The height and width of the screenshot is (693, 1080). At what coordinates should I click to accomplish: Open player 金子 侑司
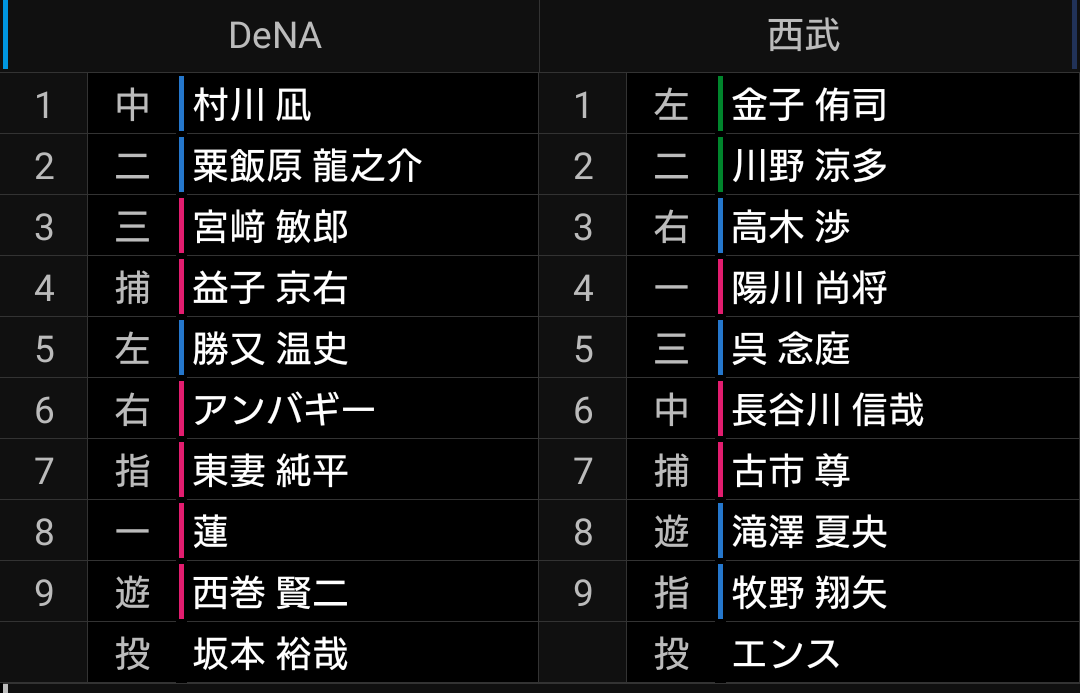pyautogui.click(x=809, y=105)
